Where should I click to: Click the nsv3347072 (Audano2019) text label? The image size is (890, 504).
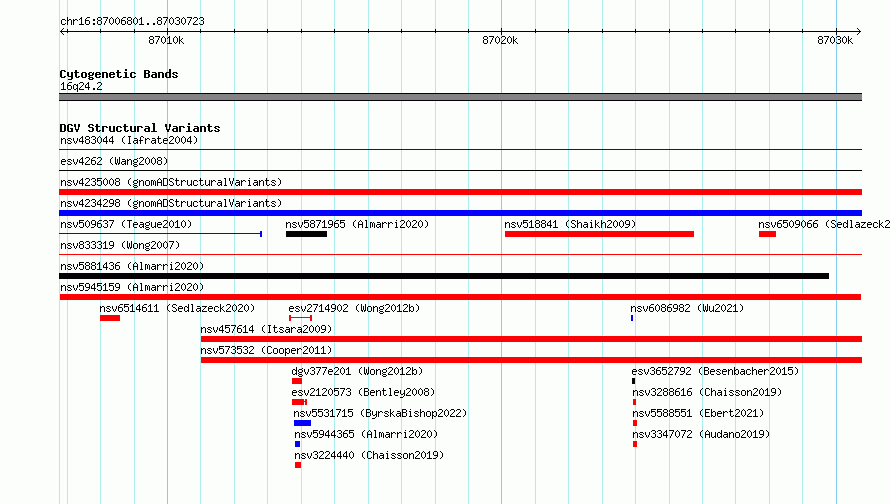701,434
